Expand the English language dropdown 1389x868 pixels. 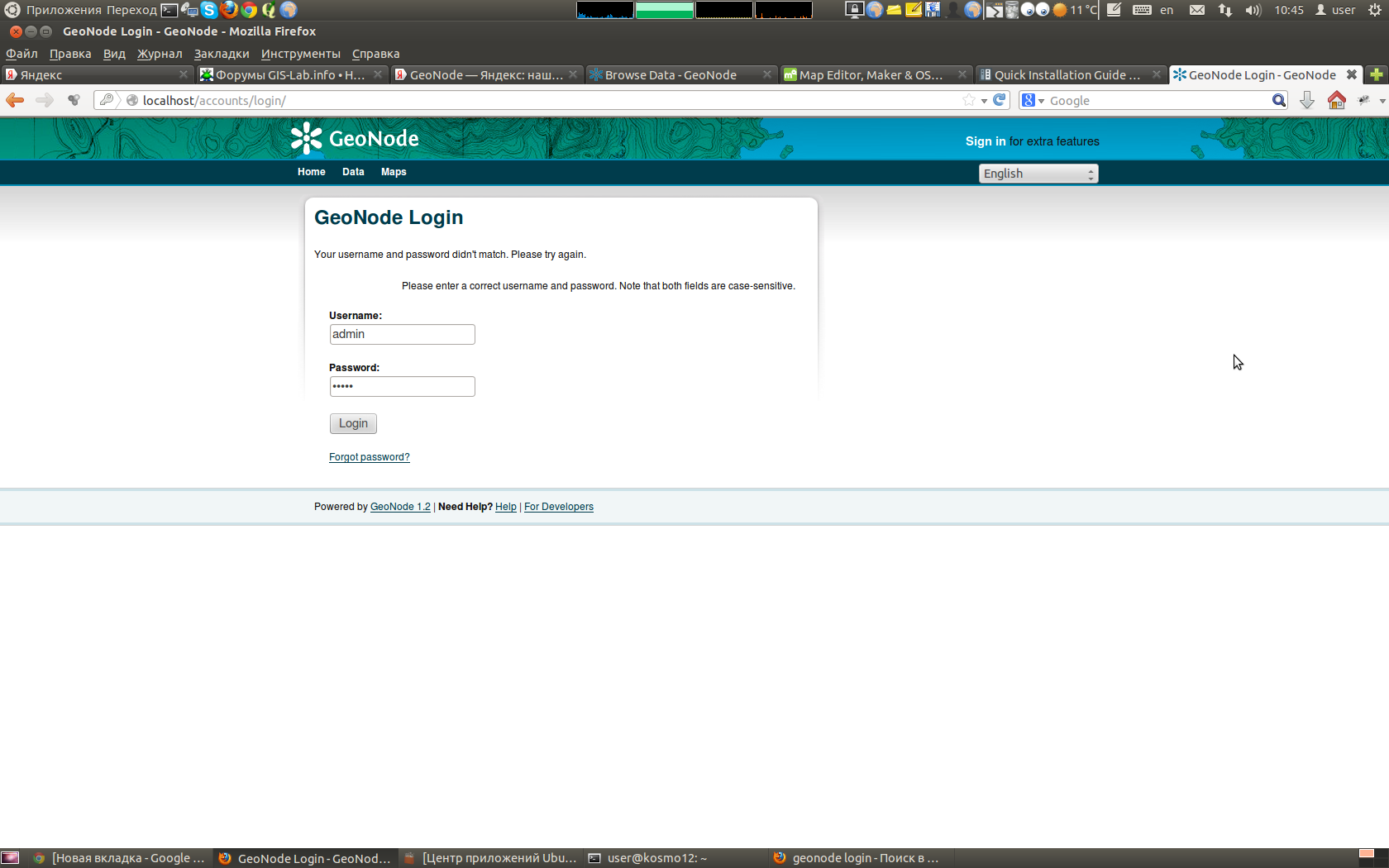tap(1038, 174)
